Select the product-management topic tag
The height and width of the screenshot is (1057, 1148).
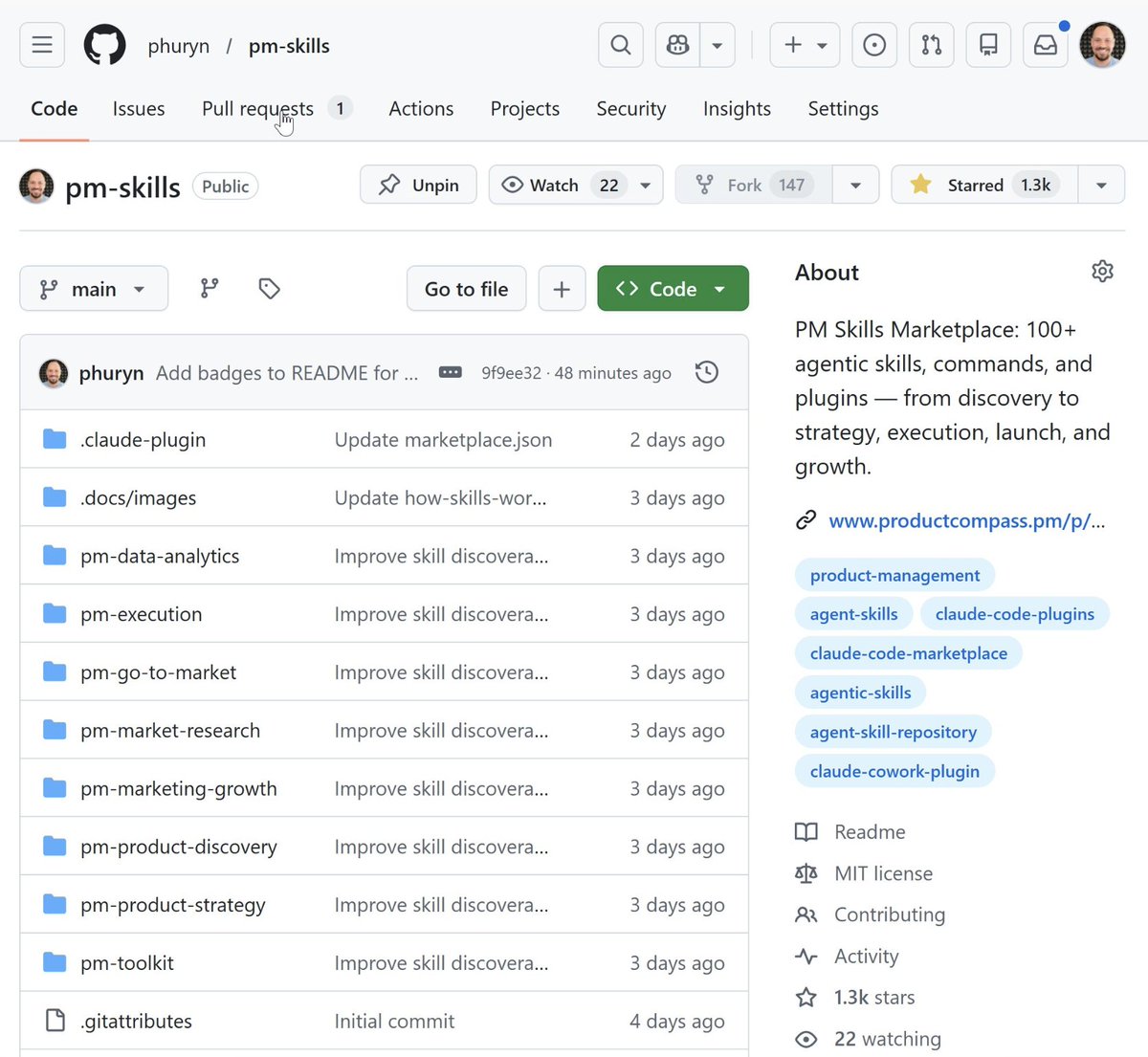(x=895, y=575)
